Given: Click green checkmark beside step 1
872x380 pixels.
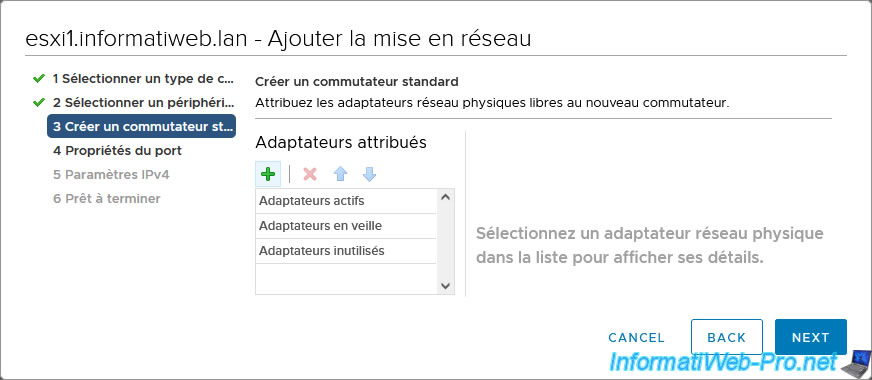Looking at the screenshot, I should [x=38, y=79].
